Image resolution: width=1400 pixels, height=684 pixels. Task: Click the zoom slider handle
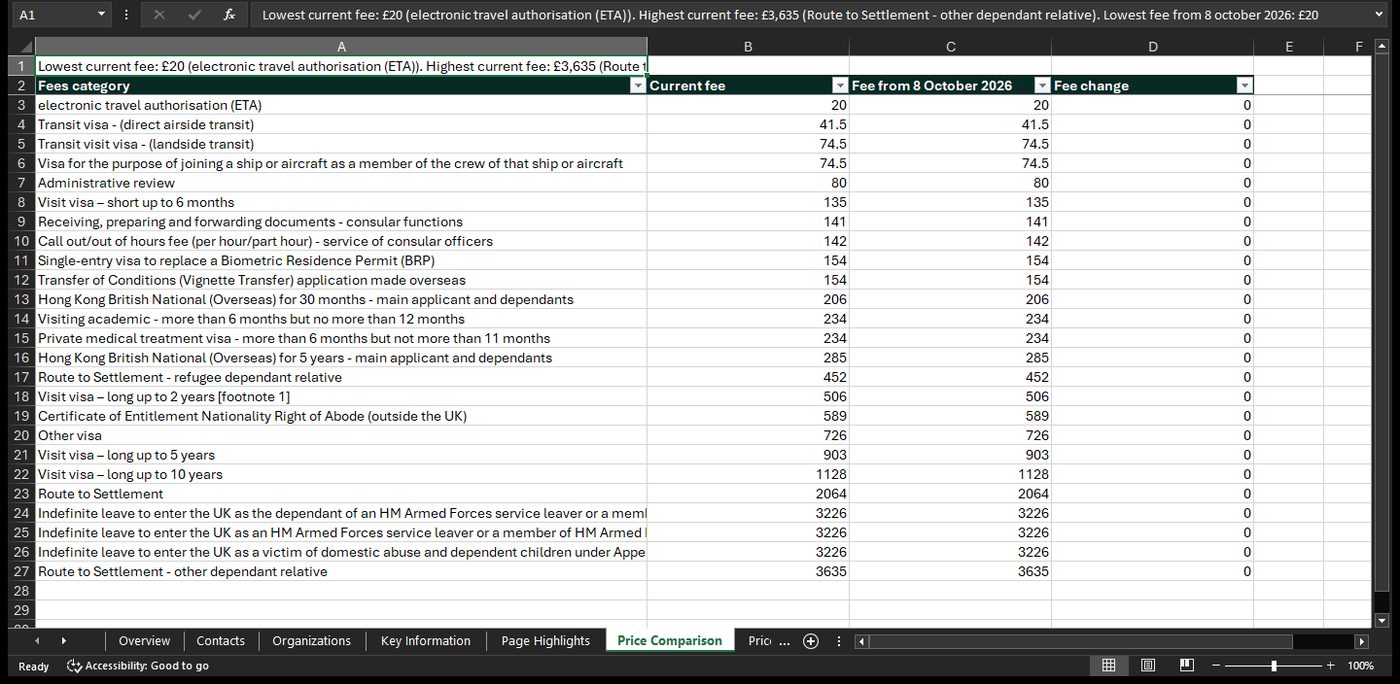(x=1273, y=665)
